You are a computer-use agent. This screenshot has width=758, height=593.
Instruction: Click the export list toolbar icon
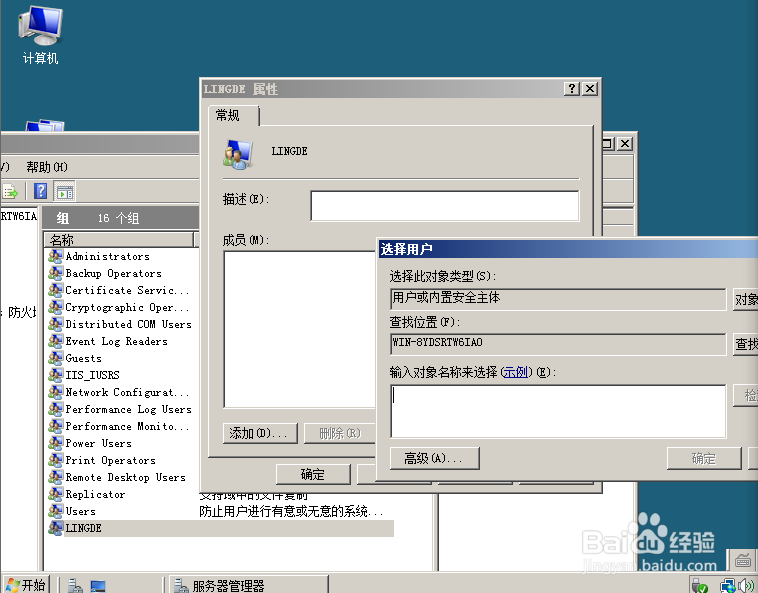tap(10, 191)
